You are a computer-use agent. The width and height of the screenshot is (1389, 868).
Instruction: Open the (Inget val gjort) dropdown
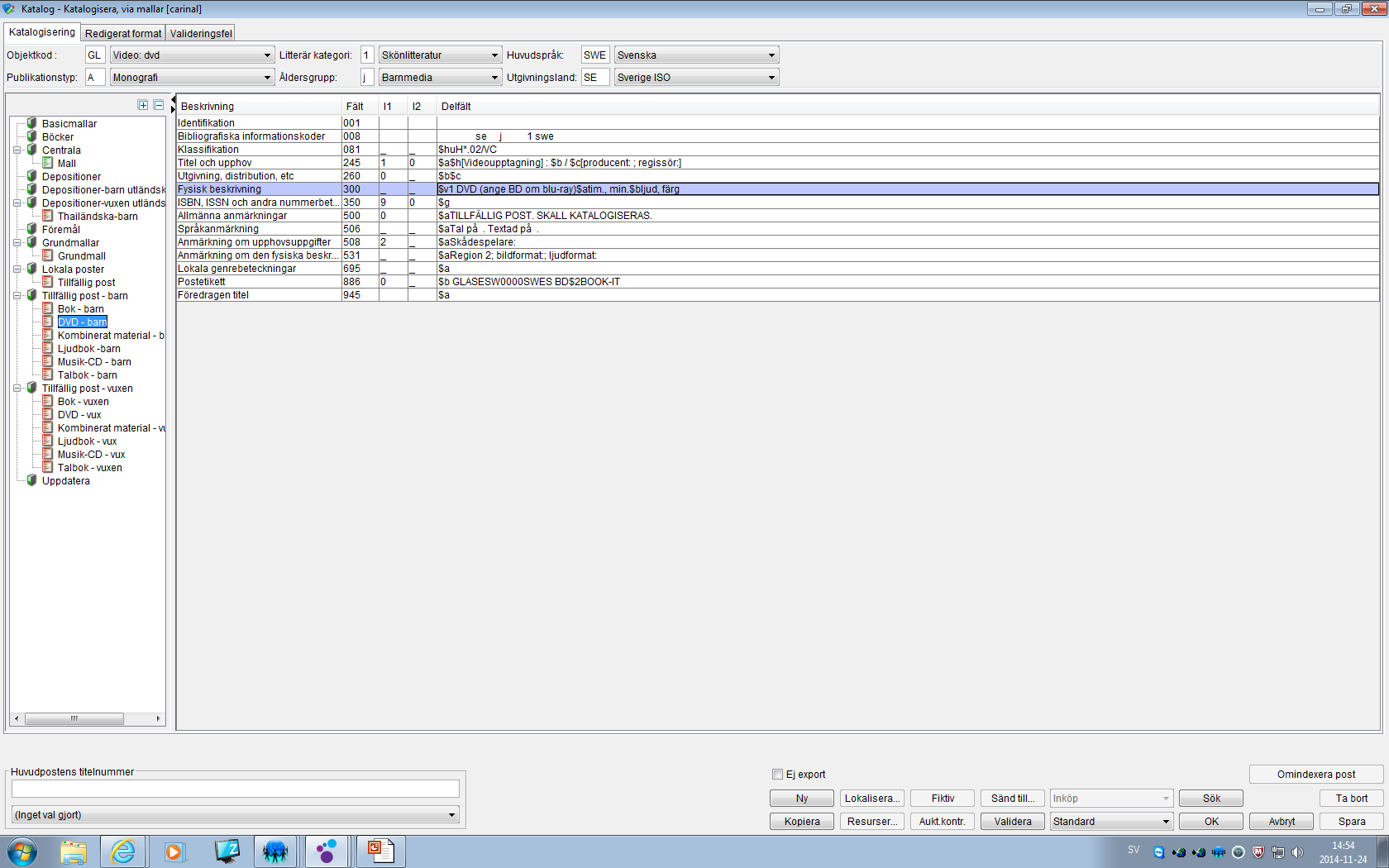(451, 815)
